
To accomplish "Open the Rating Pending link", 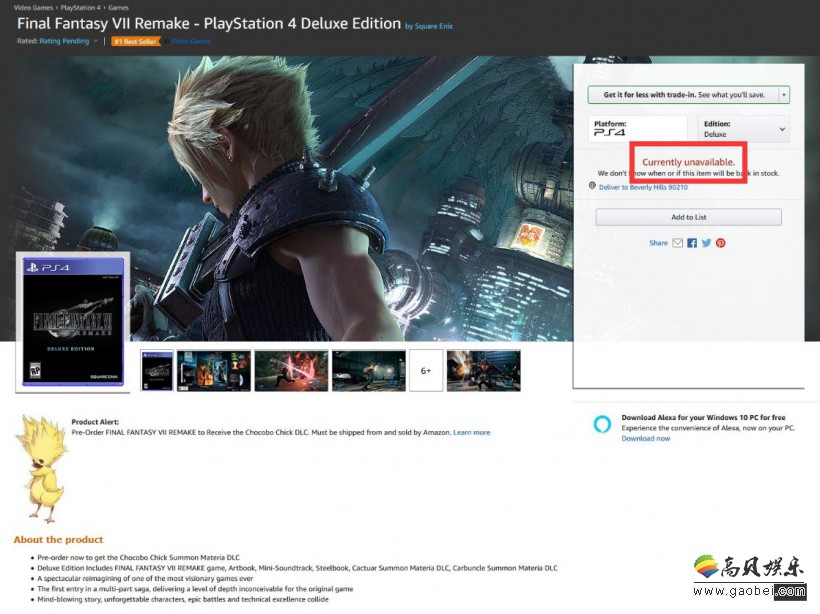I will [x=64, y=41].
